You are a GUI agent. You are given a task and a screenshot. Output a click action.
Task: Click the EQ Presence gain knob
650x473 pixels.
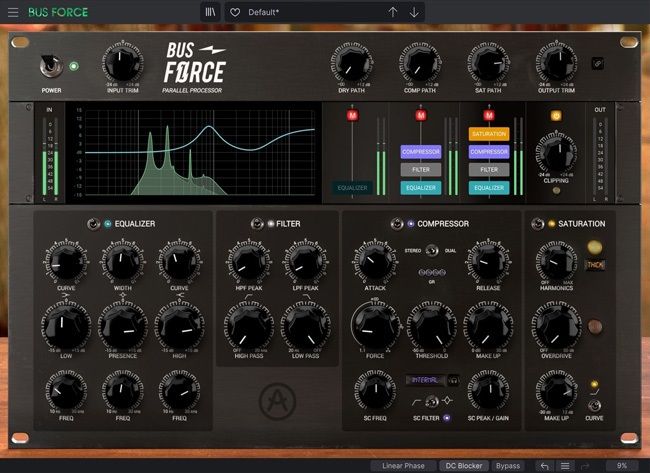(123, 326)
